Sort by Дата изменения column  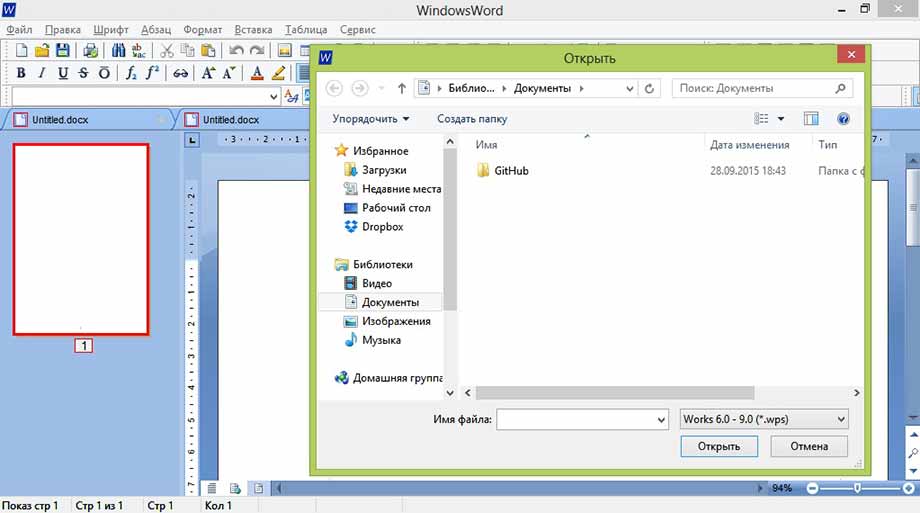750,144
